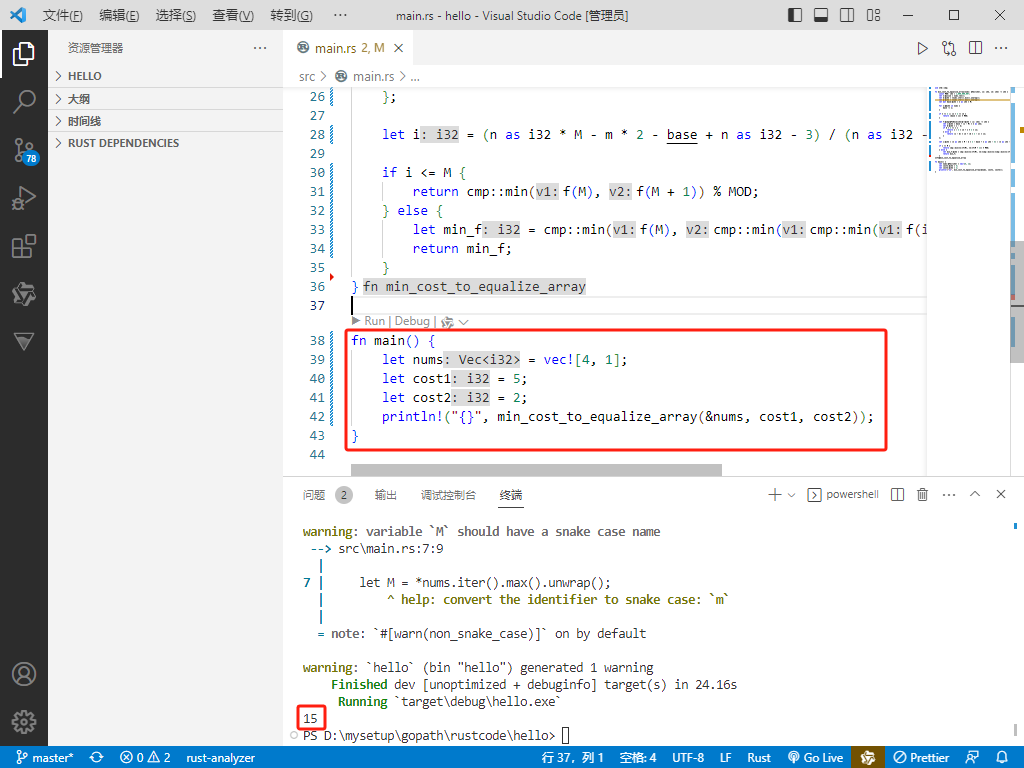
Task: Change end of line via LF
Action: (x=726, y=758)
